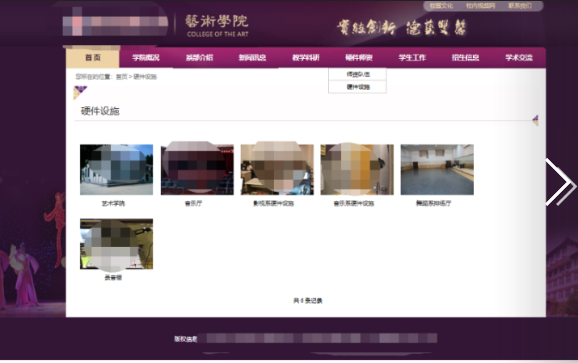This screenshot has width=578, height=363.
Task: Click the 影视系硬件设施 caption text
Action: pyautogui.click(x=274, y=203)
